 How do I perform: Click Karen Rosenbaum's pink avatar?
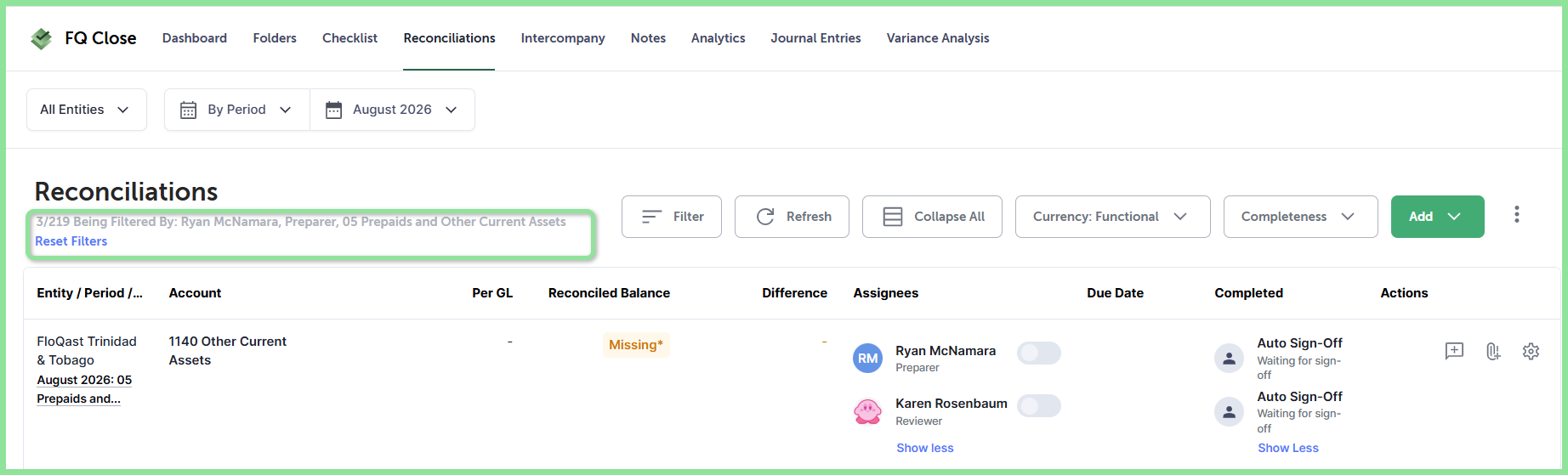(x=867, y=411)
